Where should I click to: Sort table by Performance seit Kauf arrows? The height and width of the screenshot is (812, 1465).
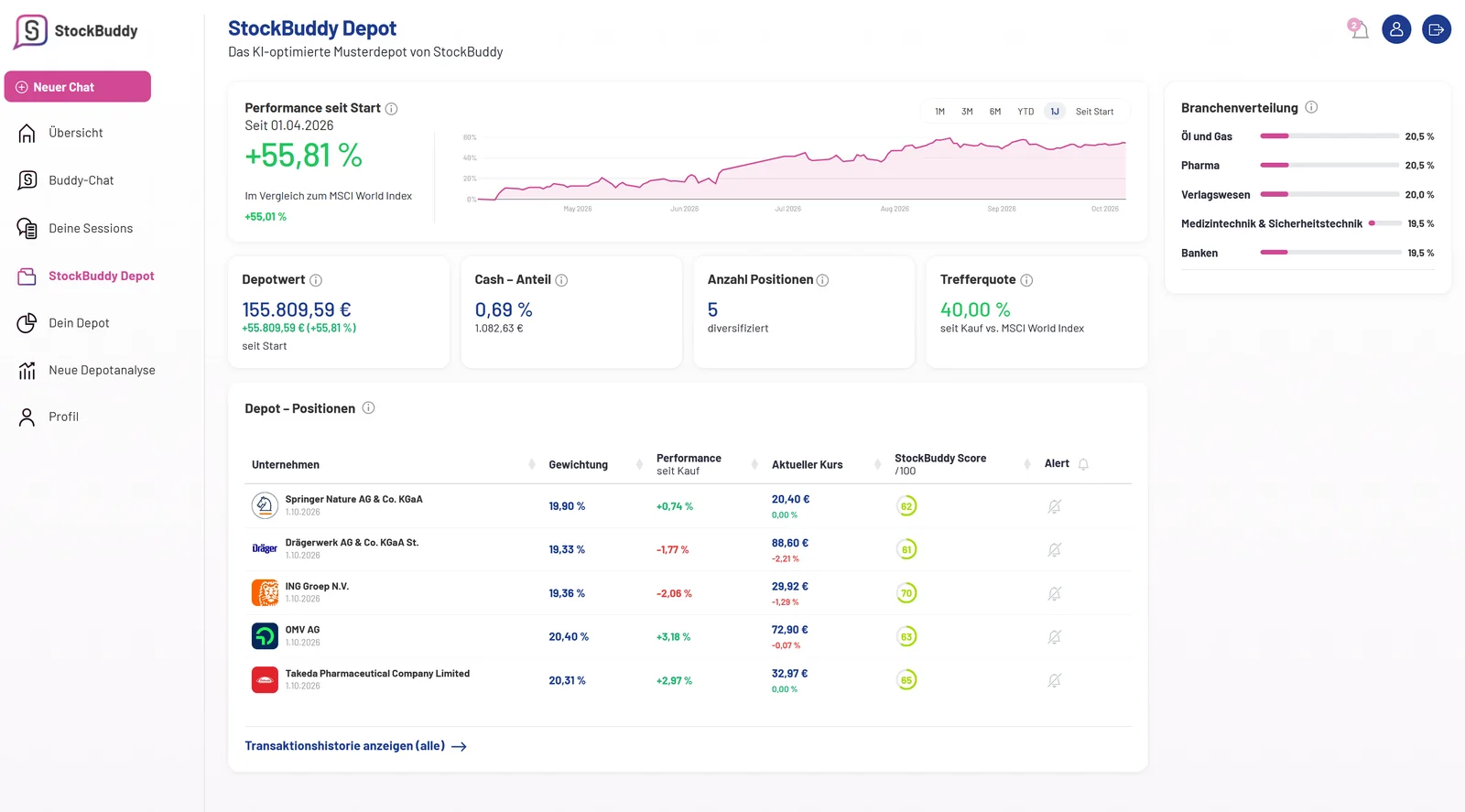point(754,464)
